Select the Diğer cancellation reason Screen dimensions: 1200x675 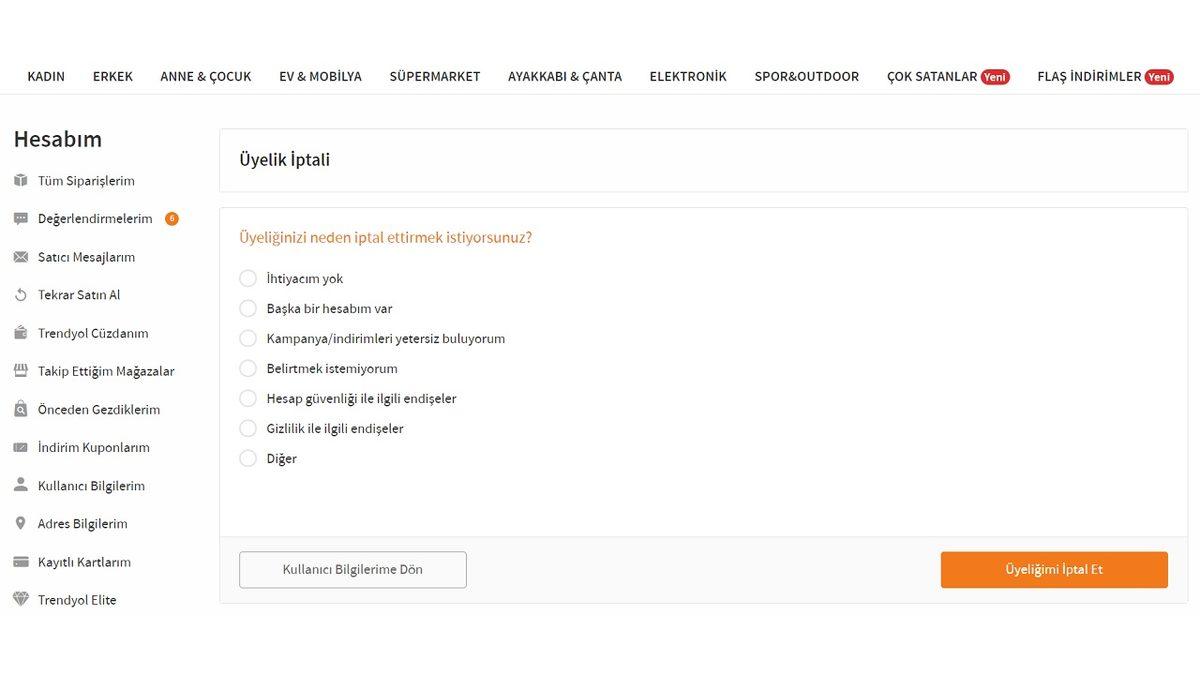click(247, 458)
